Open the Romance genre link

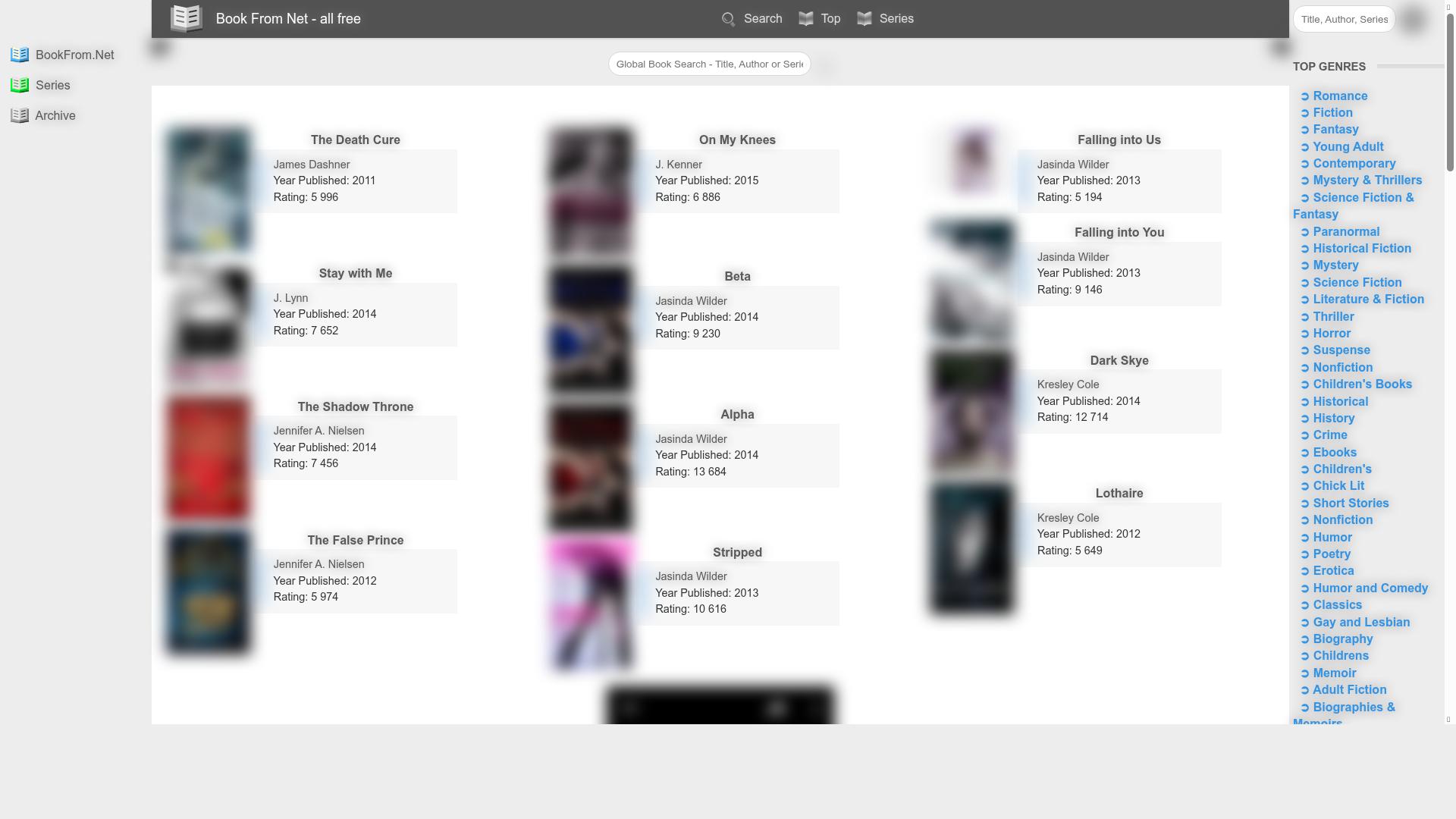(1340, 96)
